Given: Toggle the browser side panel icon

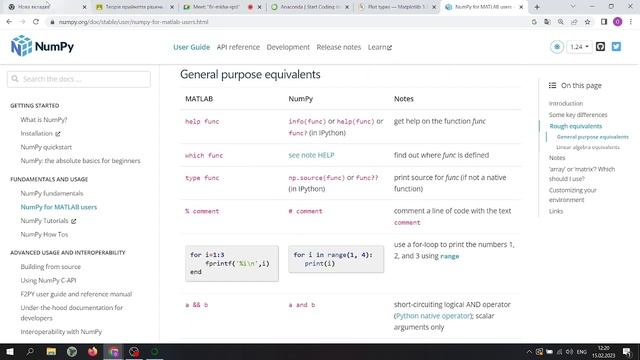Looking at the screenshot, I should (x=604, y=22).
